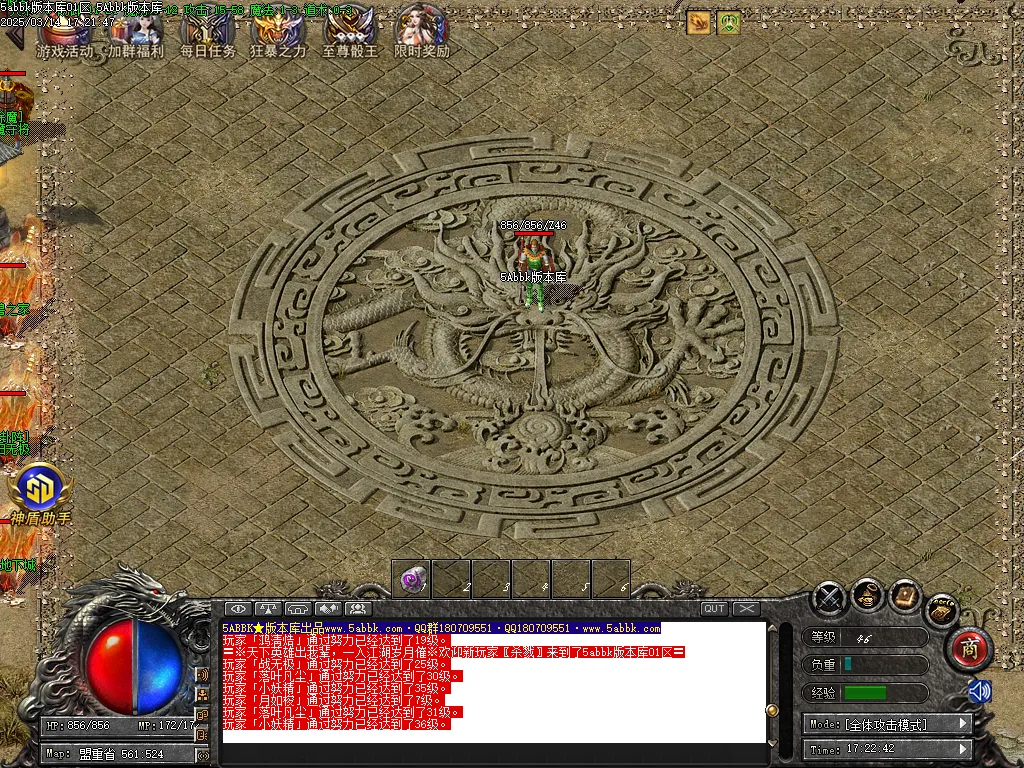Toggle the eye icon in chat toolbar
This screenshot has width=1024, height=768.
pyautogui.click(x=237, y=609)
